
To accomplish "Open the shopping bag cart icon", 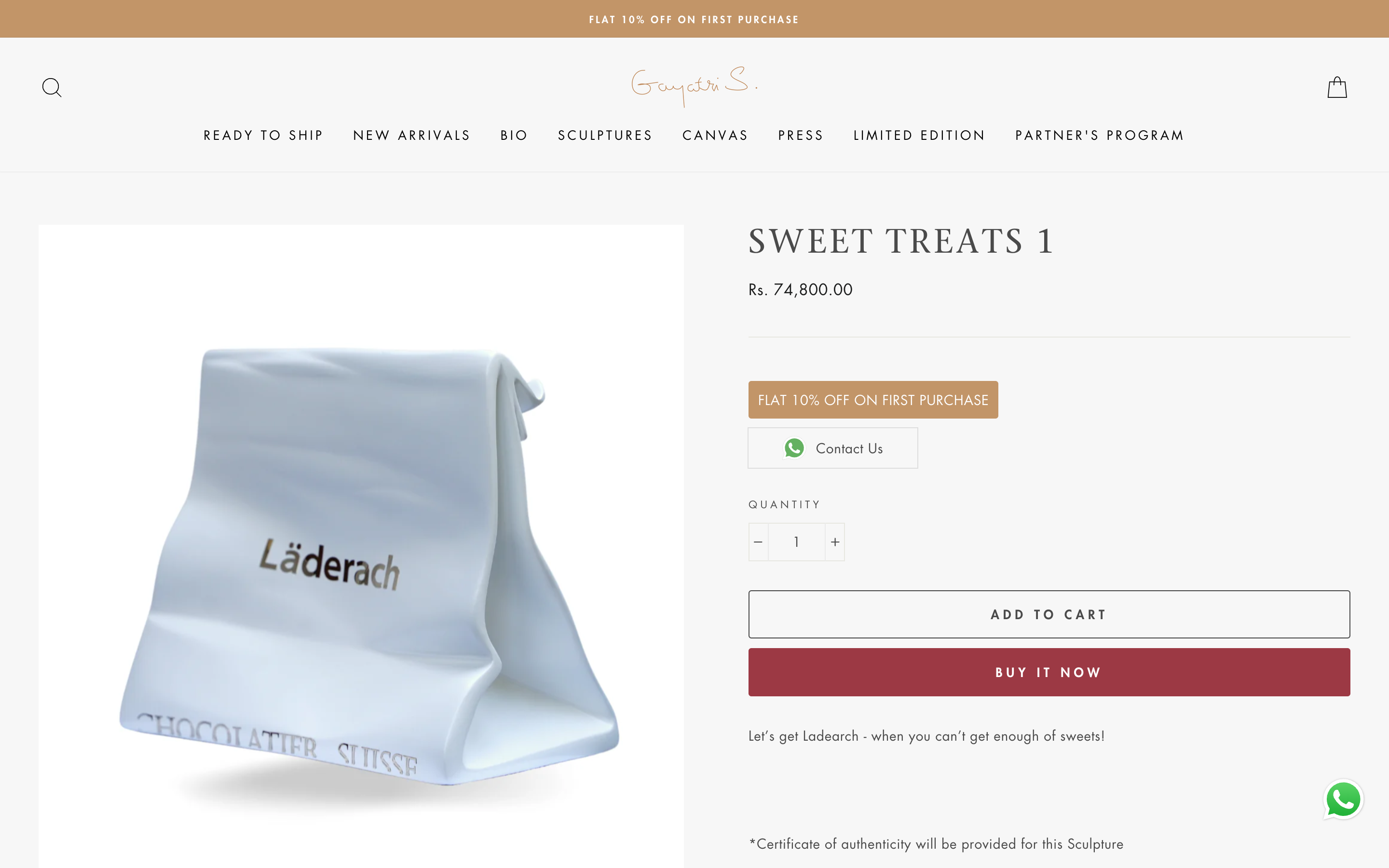I will coord(1337,87).
